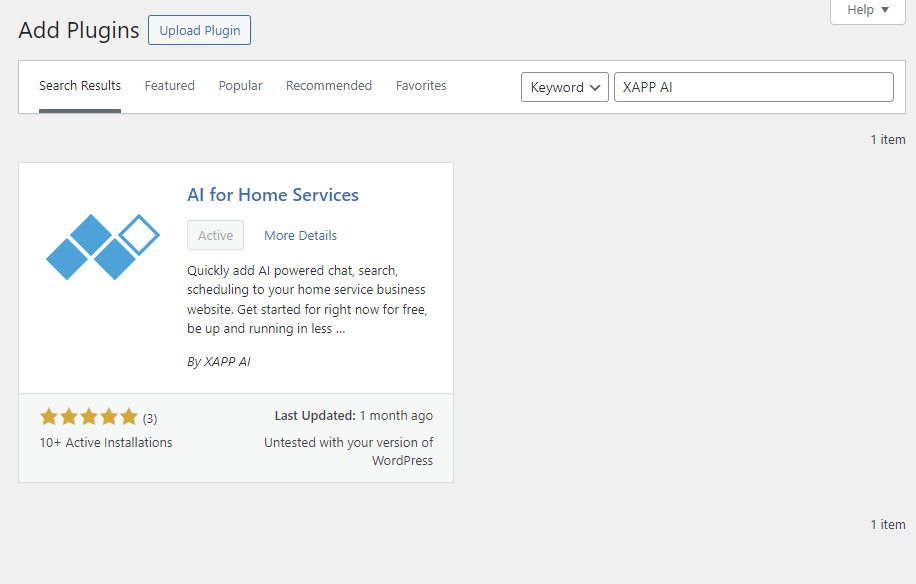Image resolution: width=916 pixels, height=584 pixels.
Task: Click the disabled Active button
Action: pyautogui.click(x=216, y=235)
